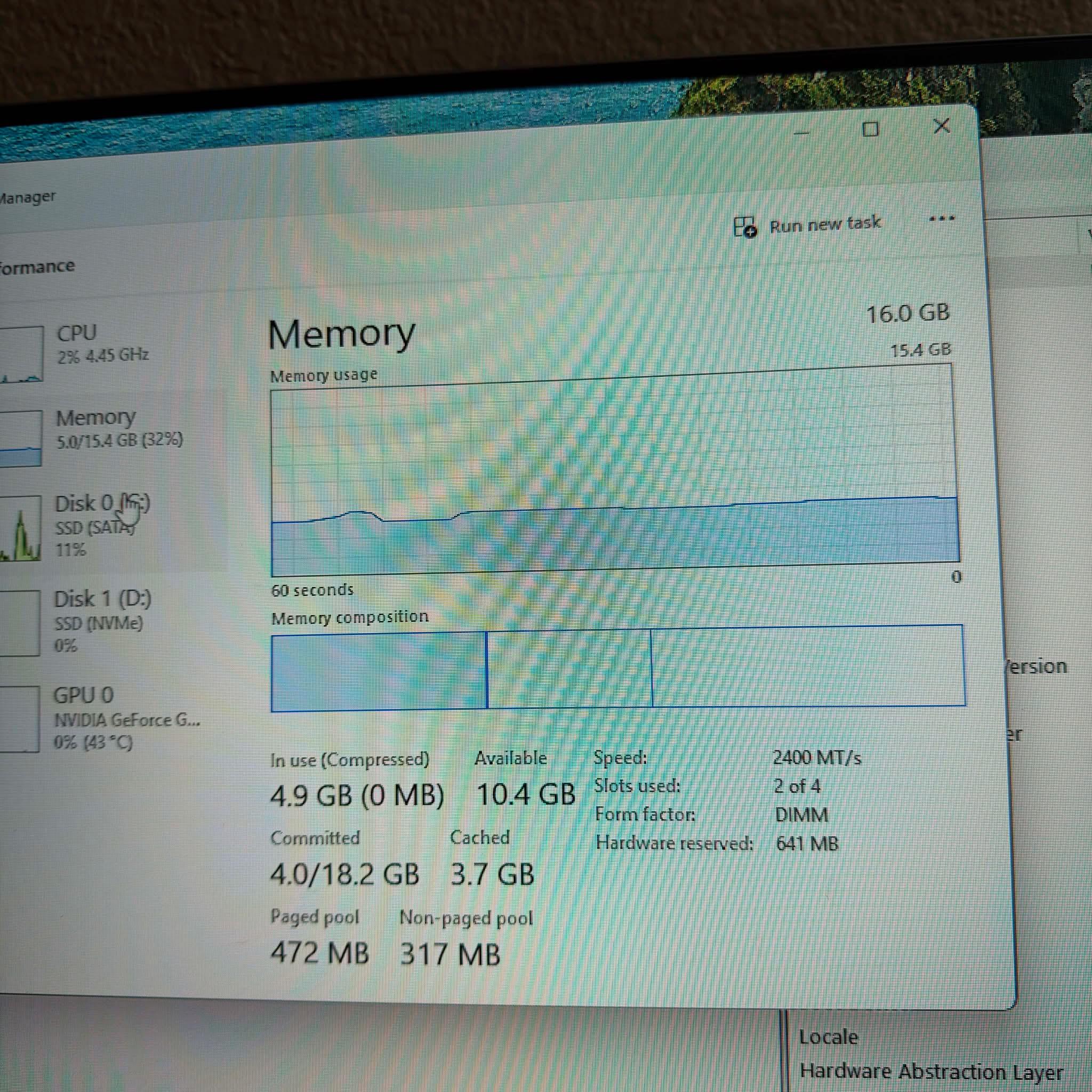Click the Paged pool 472 MB value
The width and height of the screenshot is (1092, 1092).
pos(319,953)
